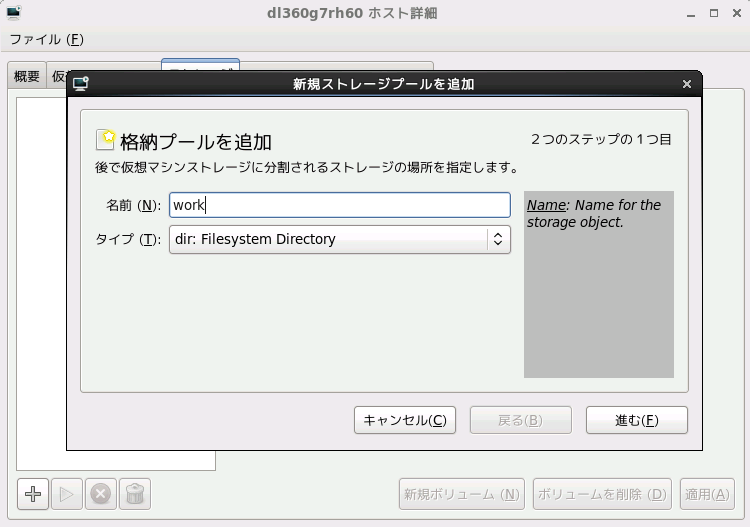Image resolution: width=750 pixels, height=527 pixels.
Task: Click the stop pool red X icon
Action: point(101,494)
